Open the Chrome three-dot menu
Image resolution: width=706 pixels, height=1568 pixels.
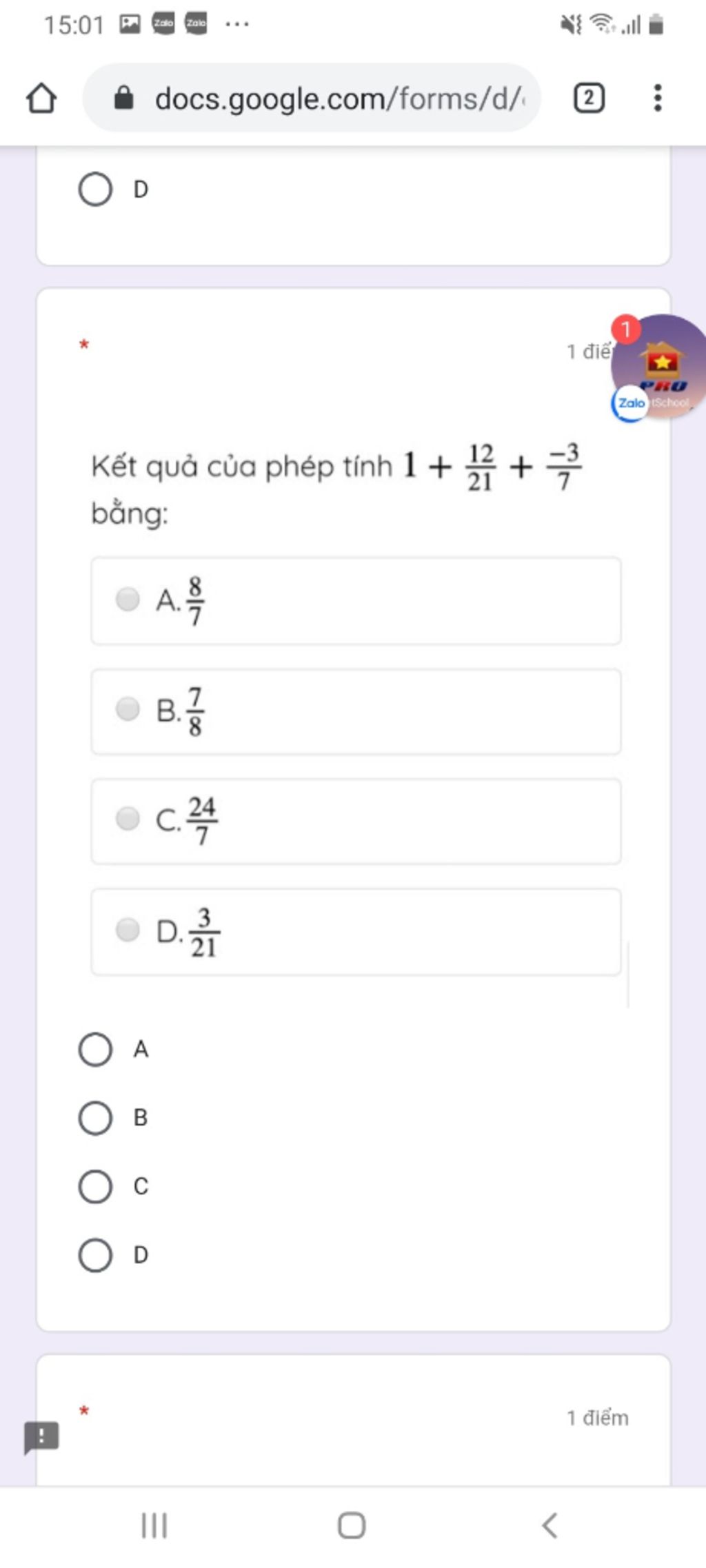click(x=658, y=98)
